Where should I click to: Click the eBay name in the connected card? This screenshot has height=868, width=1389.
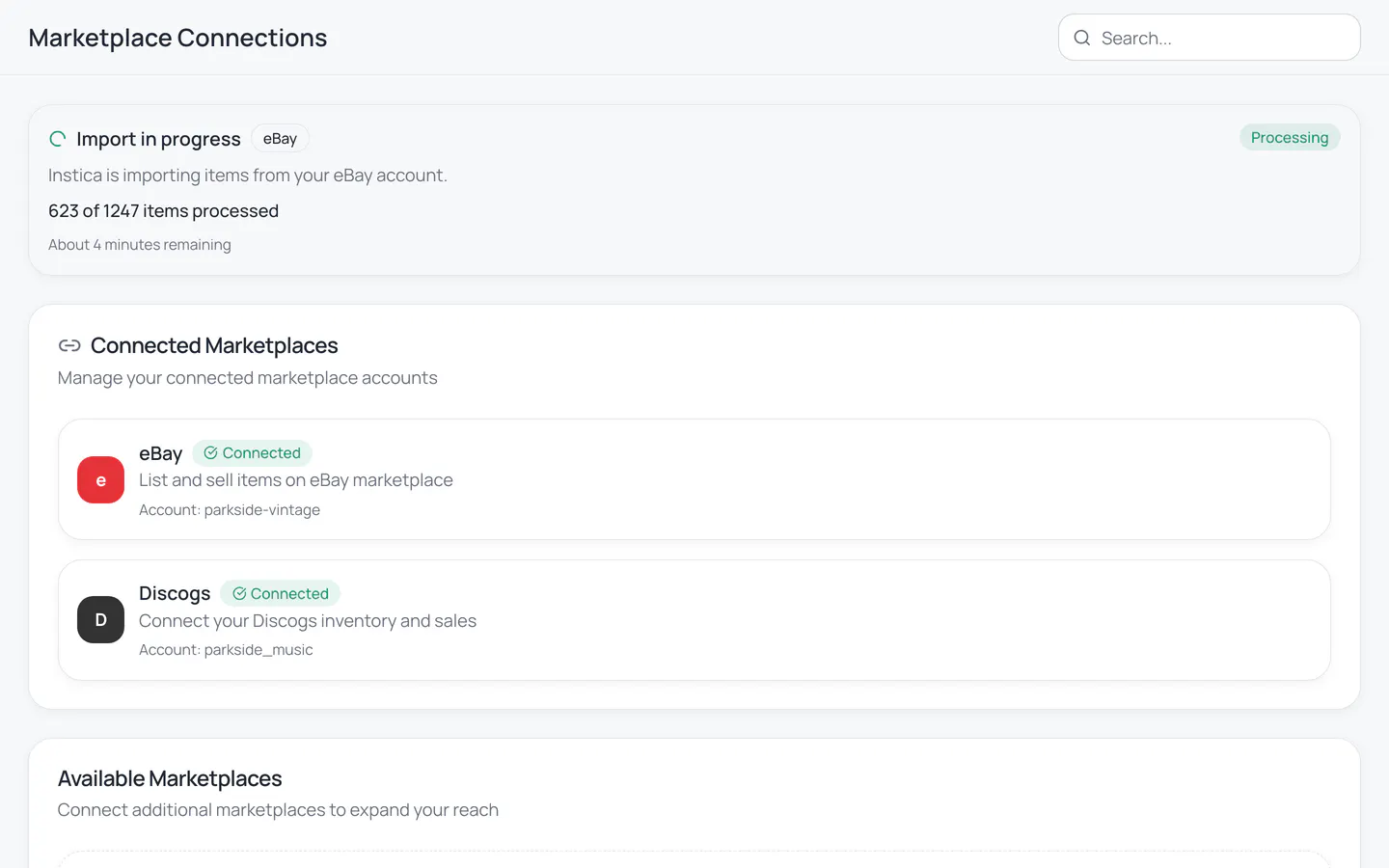[x=160, y=453]
